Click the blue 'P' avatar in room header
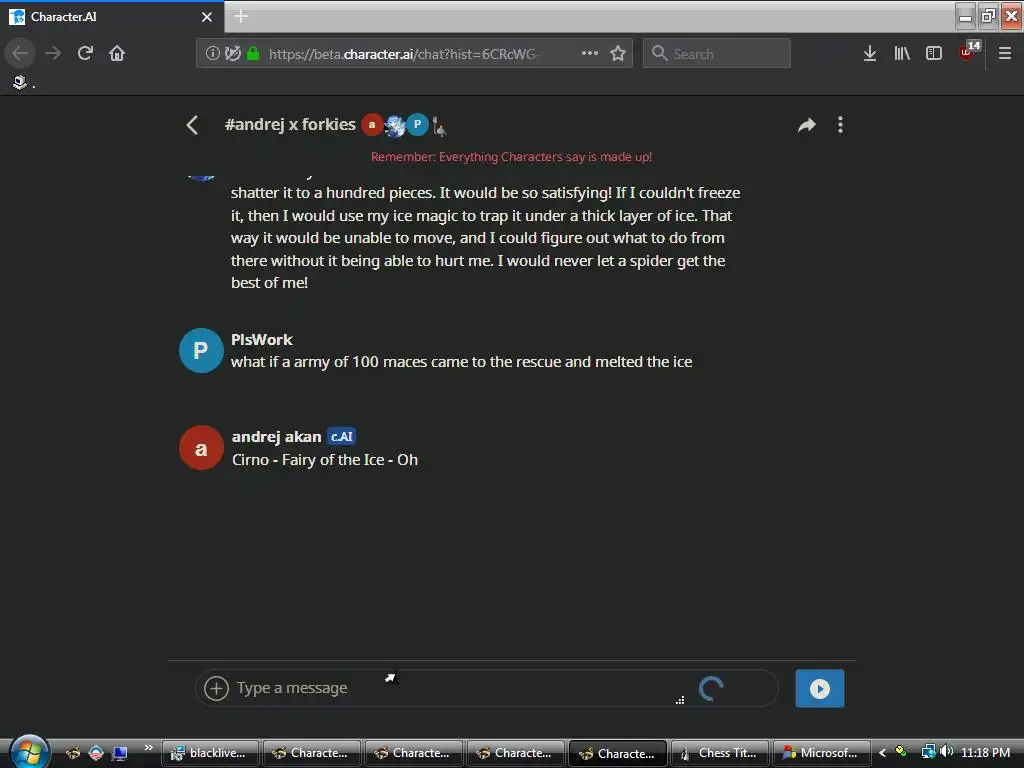 point(417,125)
